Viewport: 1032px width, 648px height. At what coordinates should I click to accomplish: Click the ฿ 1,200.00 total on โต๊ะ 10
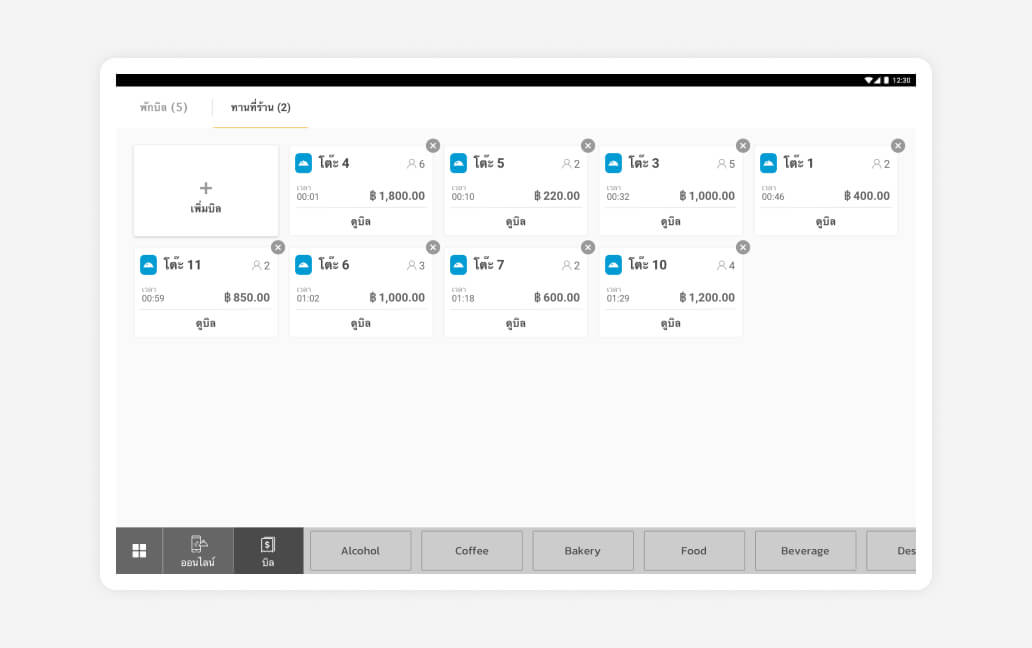pos(707,298)
